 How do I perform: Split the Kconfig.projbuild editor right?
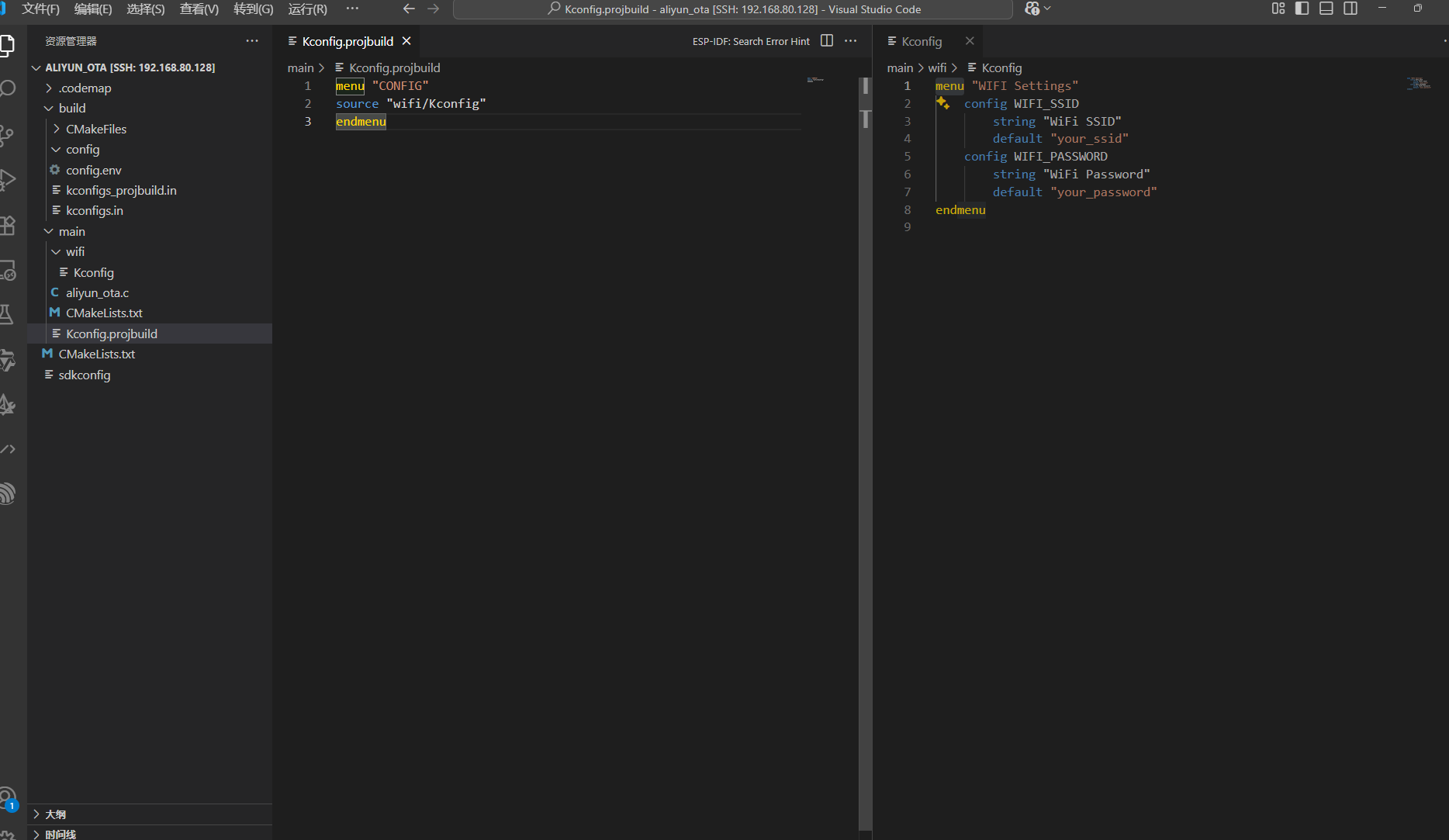pos(827,41)
